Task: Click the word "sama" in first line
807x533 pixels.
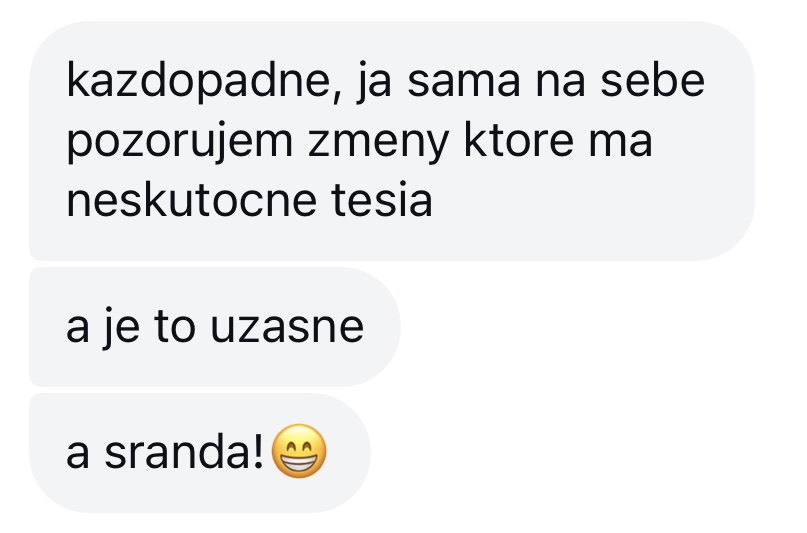Action: pos(464,83)
